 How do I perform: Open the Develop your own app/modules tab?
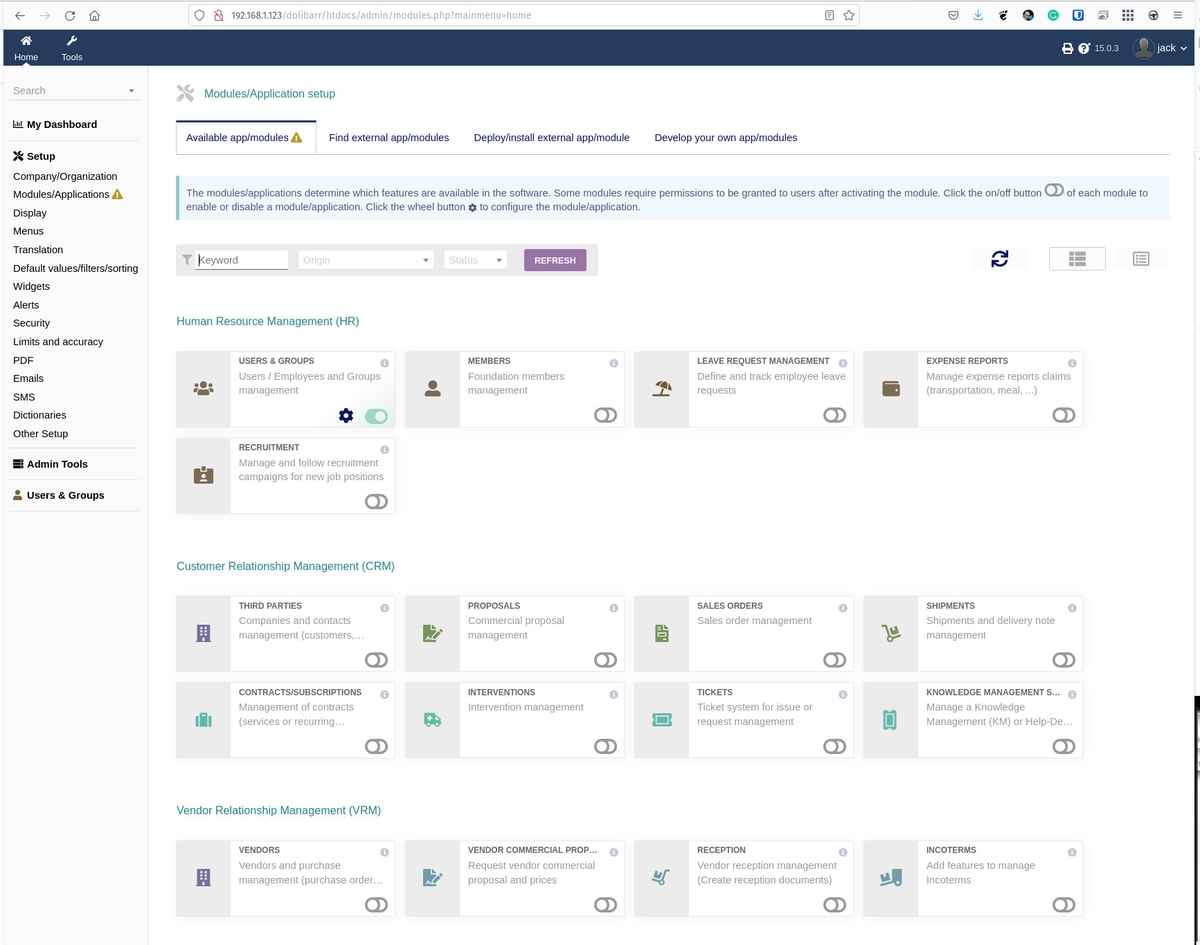pos(725,137)
